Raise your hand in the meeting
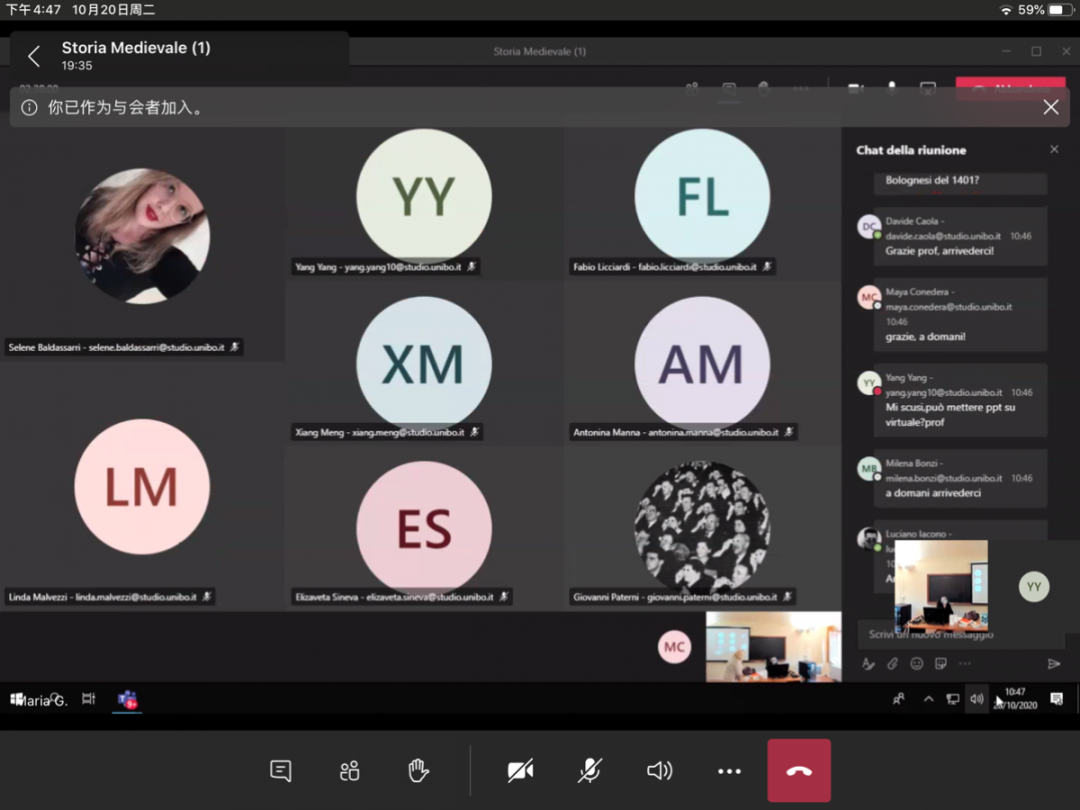The height and width of the screenshot is (810, 1080). pos(417,770)
